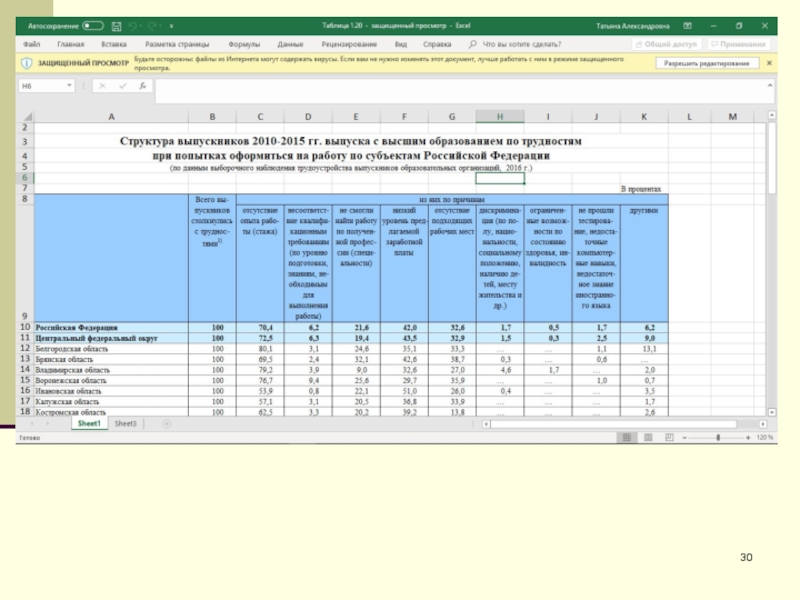Open the Ribbon Display Options icon
800x600 pixels.
(x=686, y=25)
